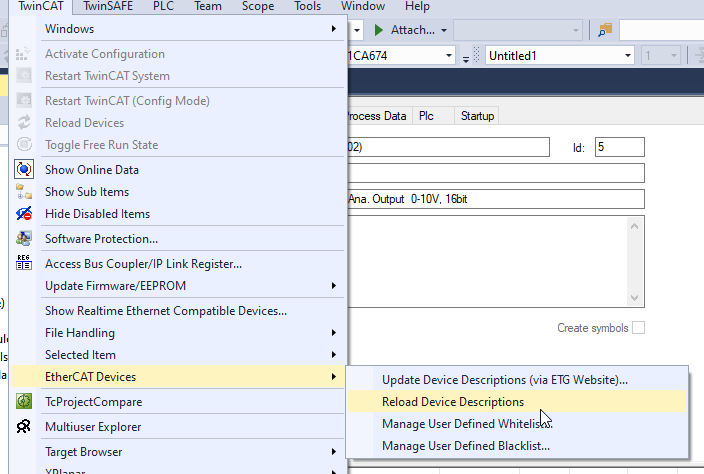The image size is (704, 474).
Task: Expand Update Firmware/EEPROM submenu
Action: [179, 286]
